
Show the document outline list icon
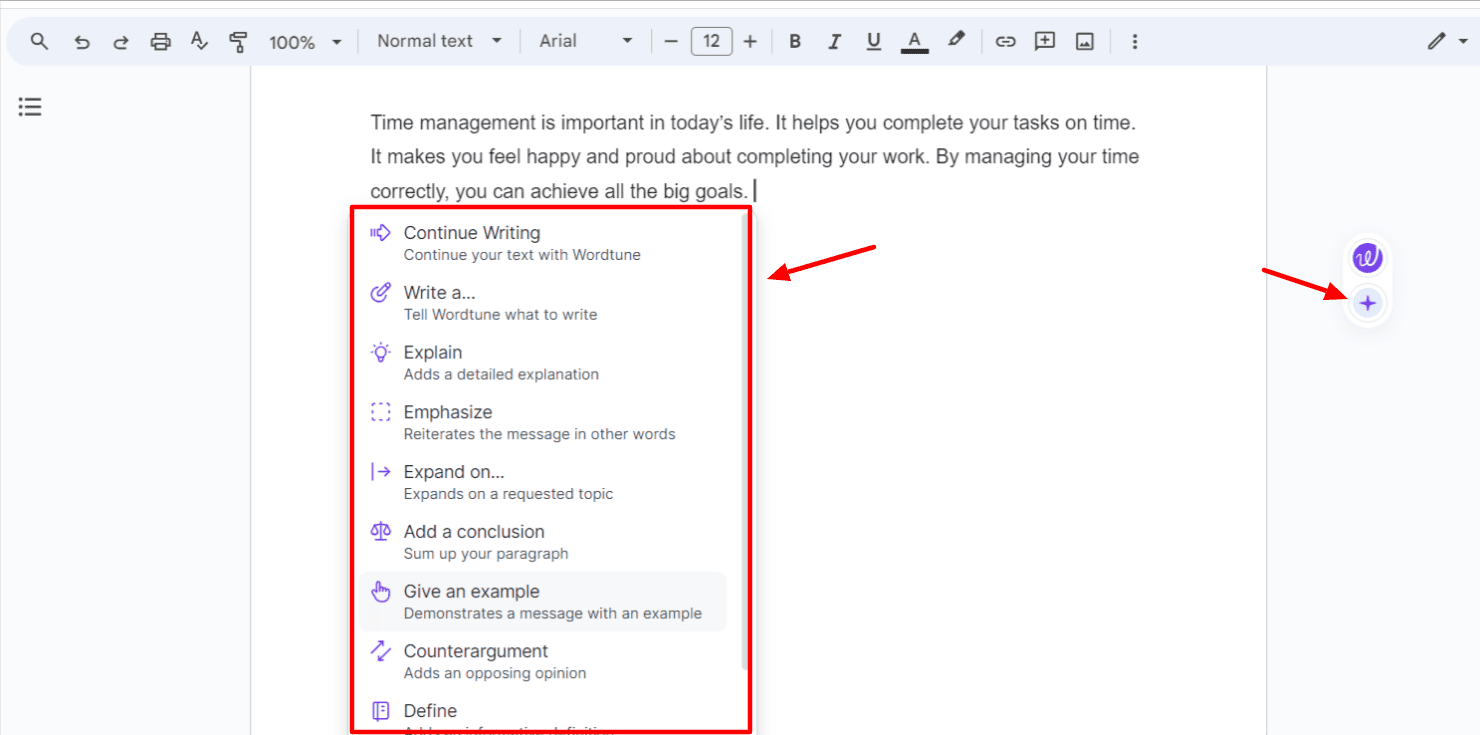click(30, 107)
